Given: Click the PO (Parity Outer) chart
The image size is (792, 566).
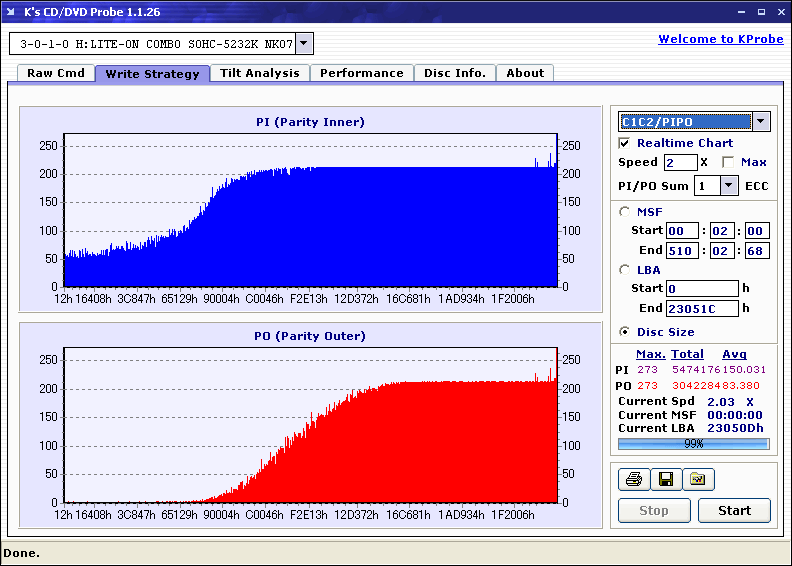Looking at the screenshot, I should tap(311, 425).
